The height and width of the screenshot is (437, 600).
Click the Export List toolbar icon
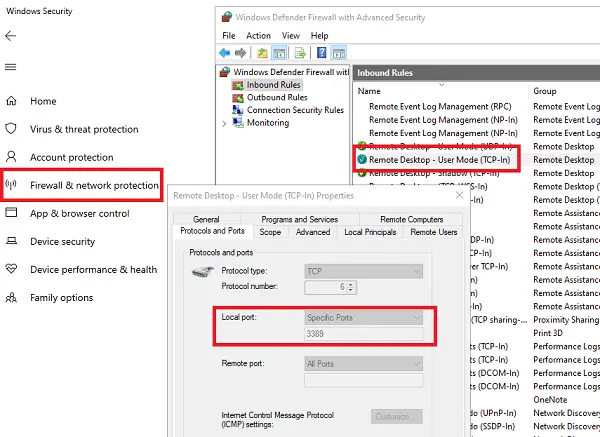(300, 53)
